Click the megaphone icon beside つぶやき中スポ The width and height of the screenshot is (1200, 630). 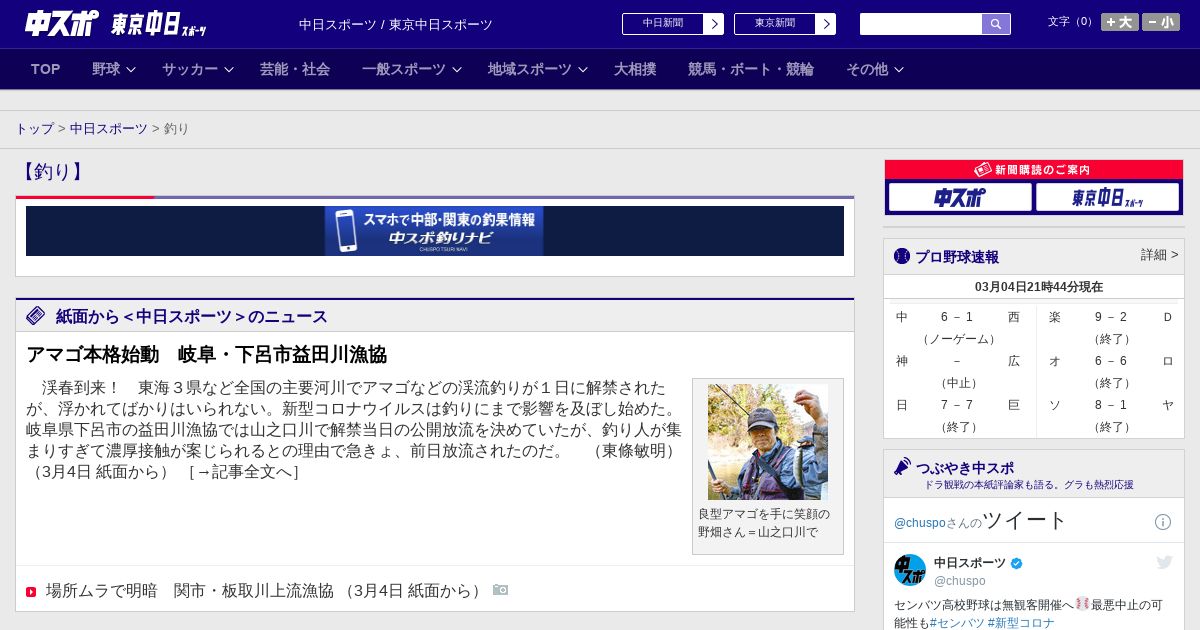click(x=902, y=467)
